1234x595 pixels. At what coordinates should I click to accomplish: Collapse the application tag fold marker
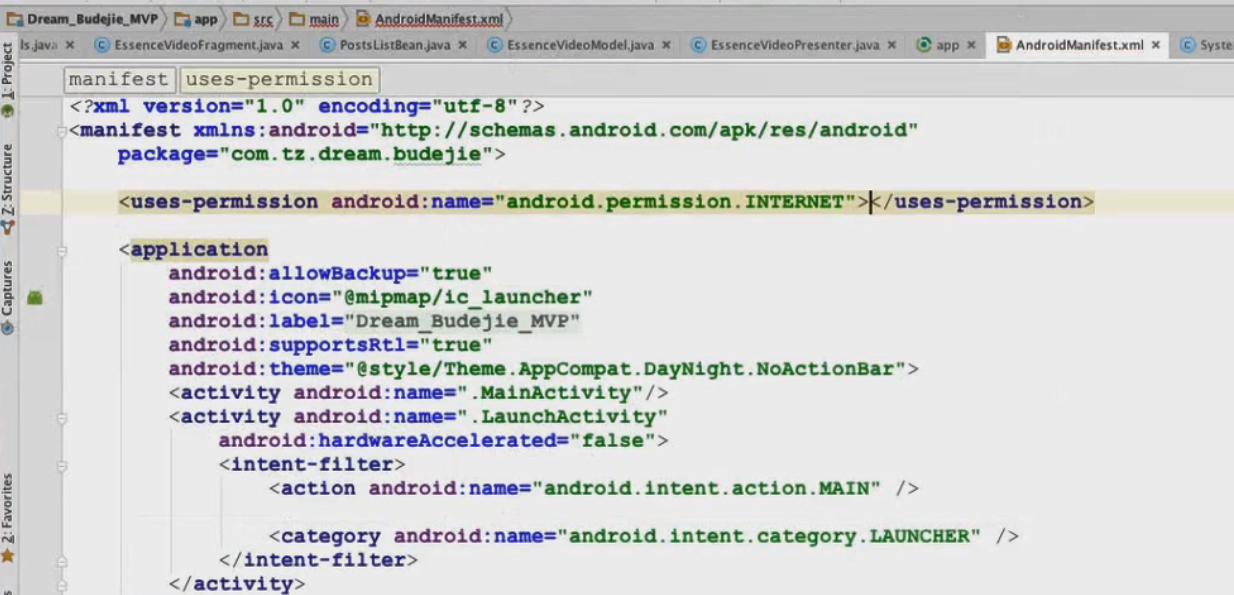(x=62, y=251)
